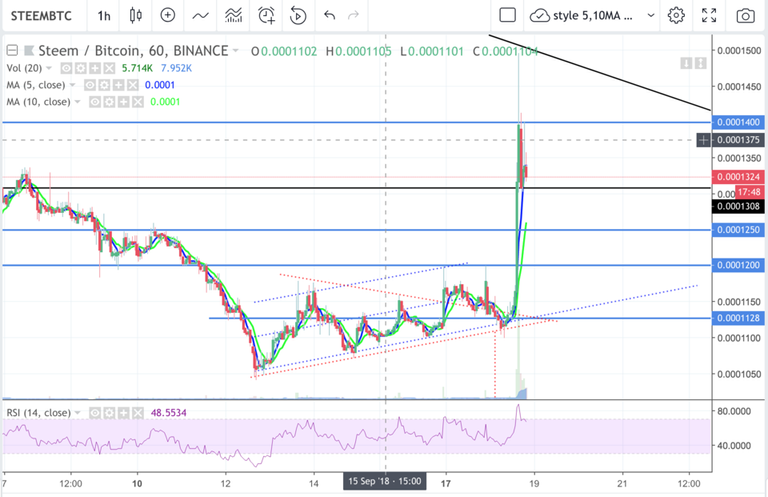This screenshot has height=497, width=768.
Task: Open the indicators menu
Action: click(x=200, y=16)
